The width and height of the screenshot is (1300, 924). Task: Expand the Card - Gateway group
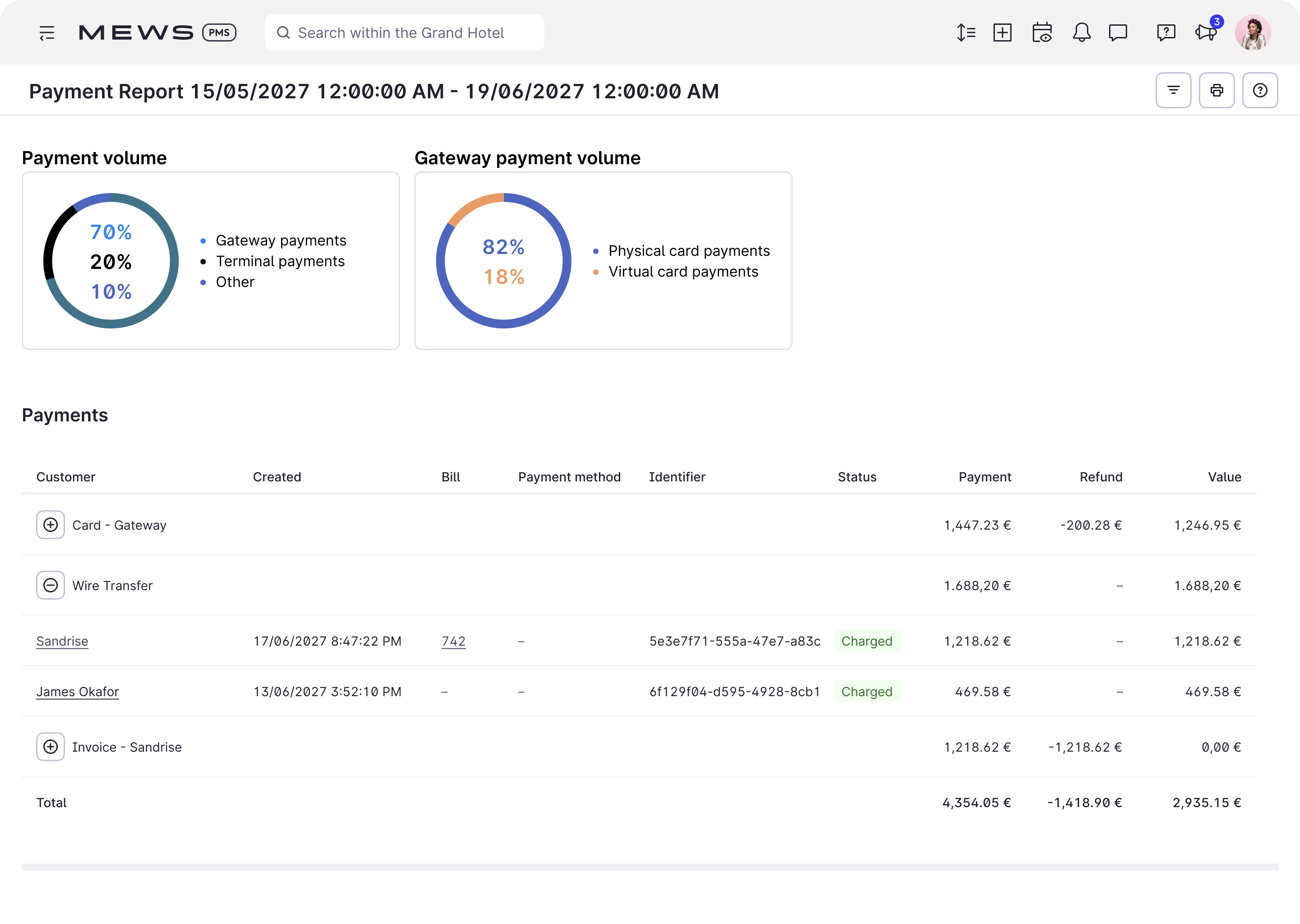tap(51, 525)
